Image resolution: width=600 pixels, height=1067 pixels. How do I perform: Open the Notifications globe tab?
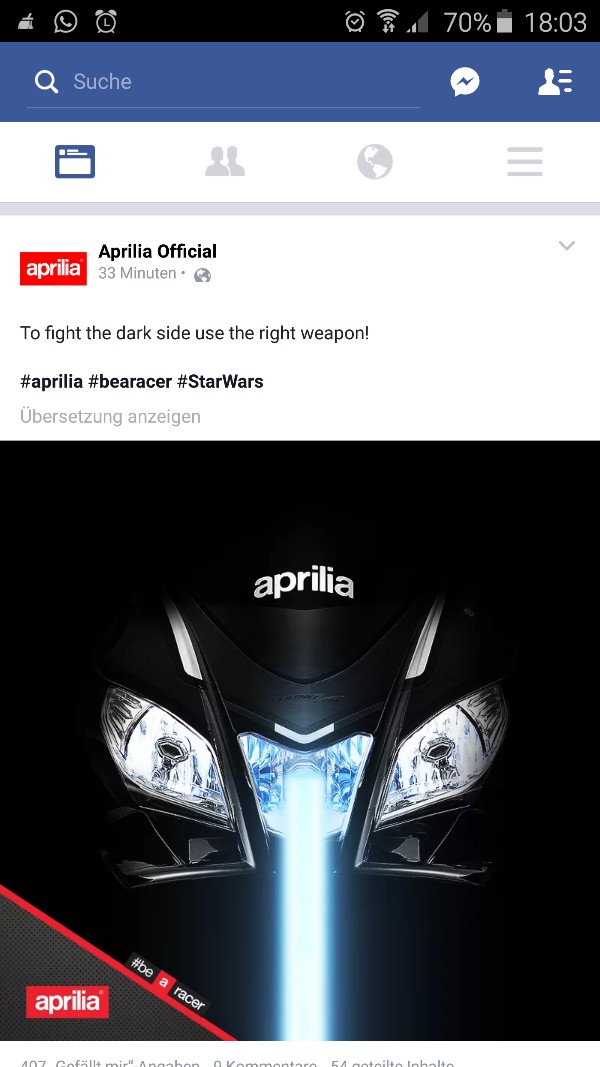tap(375, 162)
